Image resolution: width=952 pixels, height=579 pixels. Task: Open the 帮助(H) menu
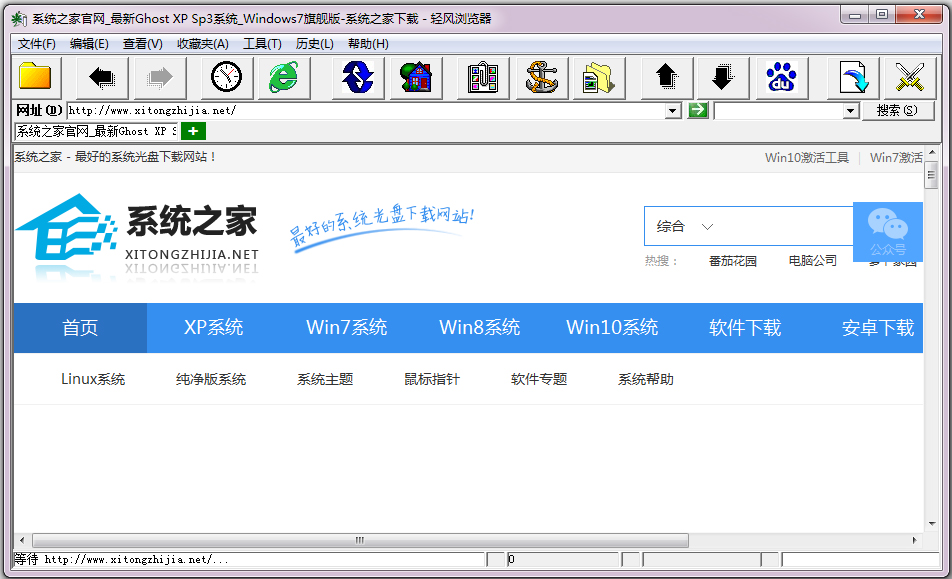(x=368, y=44)
